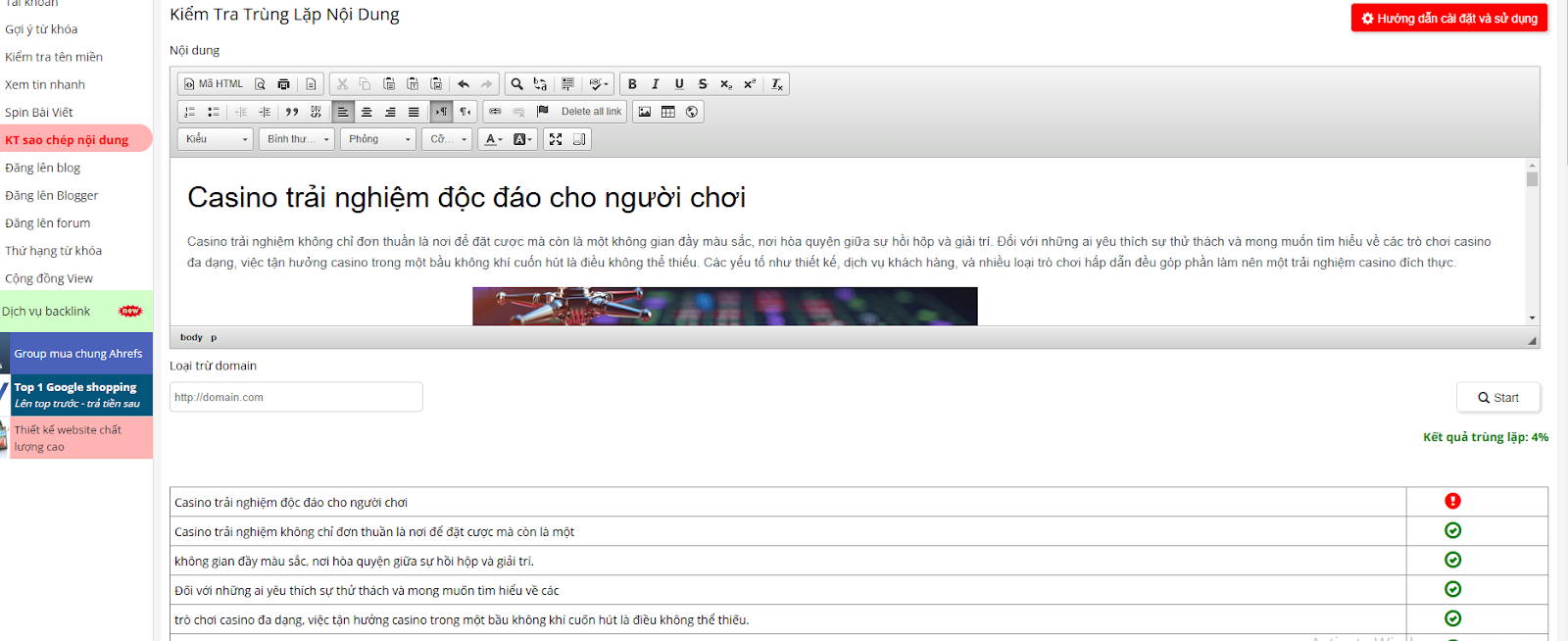Click the globe Iframe icon
This screenshot has height=641, width=1568.
tap(692, 112)
